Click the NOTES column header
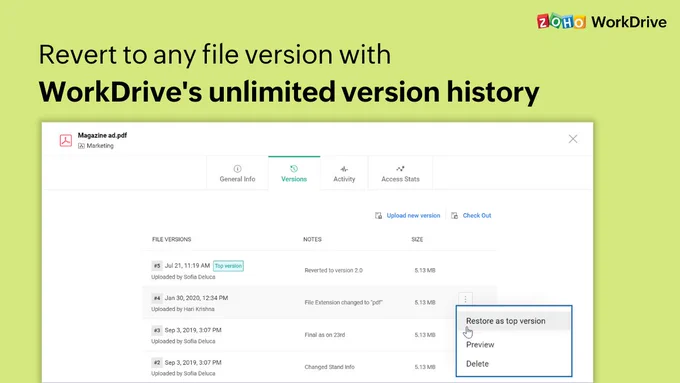The height and width of the screenshot is (383, 680). [312, 239]
